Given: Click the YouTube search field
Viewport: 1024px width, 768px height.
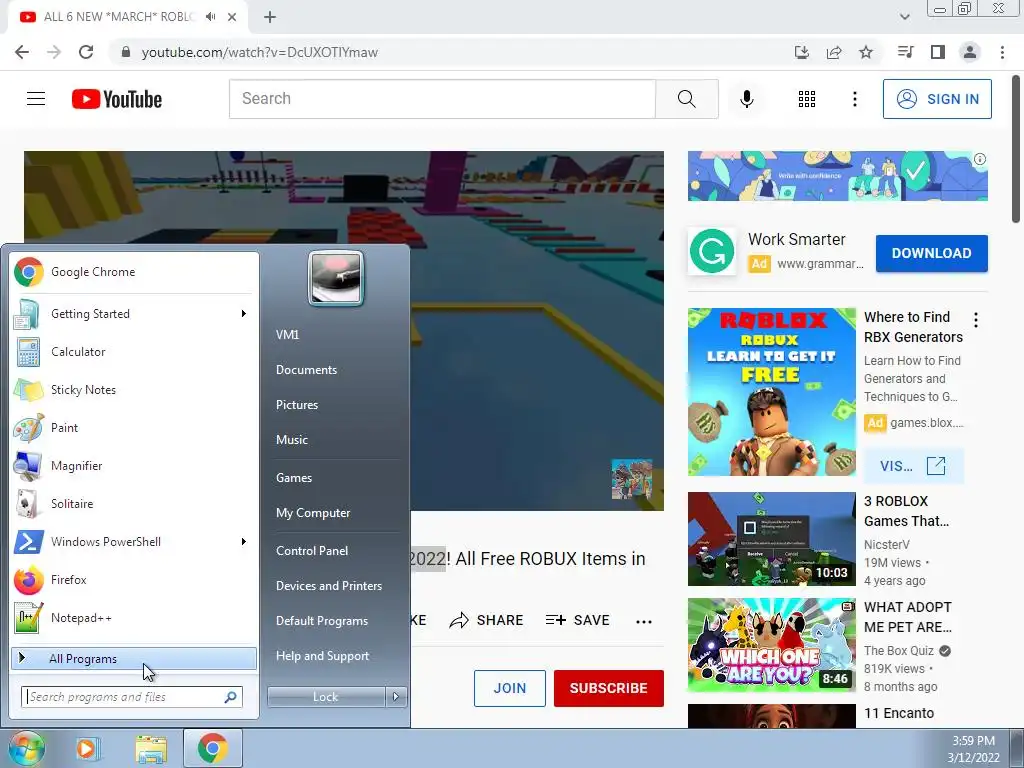Looking at the screenshot, I should pyautogui.click(x=442, y=99).
